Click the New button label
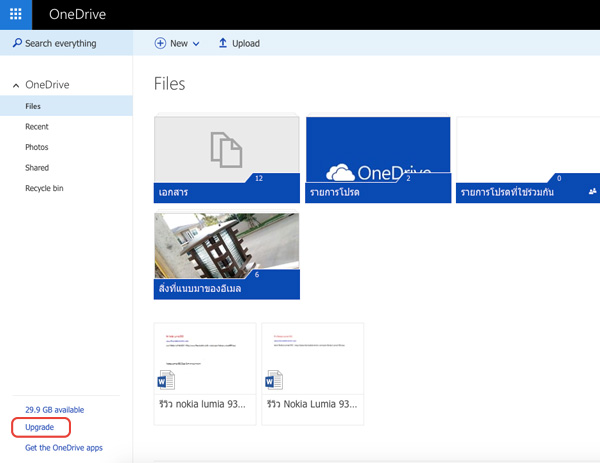The height and width of the screenshot is (463, 600). click(x=179, y=44)
